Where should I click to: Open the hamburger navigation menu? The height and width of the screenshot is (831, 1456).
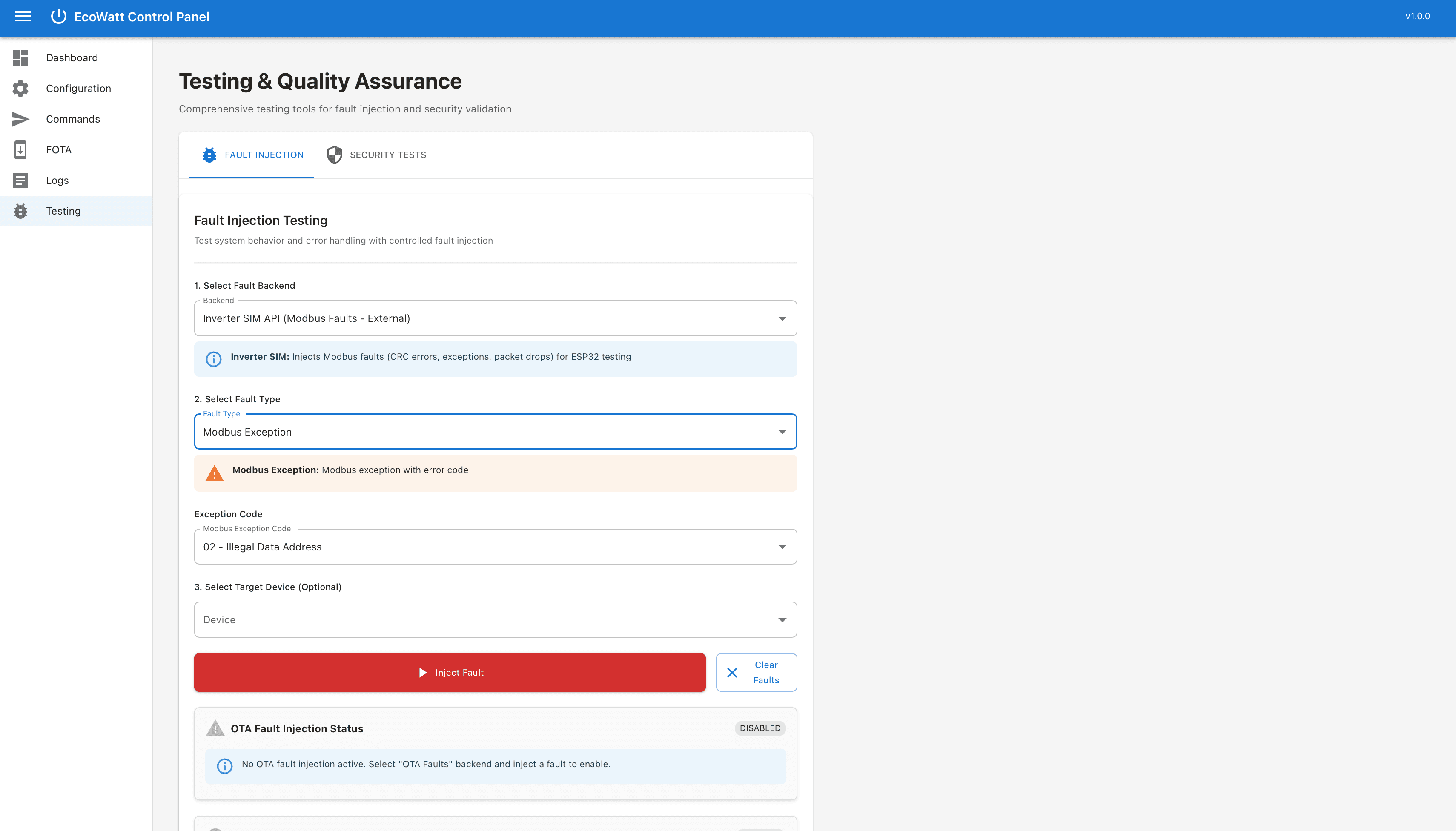[x=23, y=17]
